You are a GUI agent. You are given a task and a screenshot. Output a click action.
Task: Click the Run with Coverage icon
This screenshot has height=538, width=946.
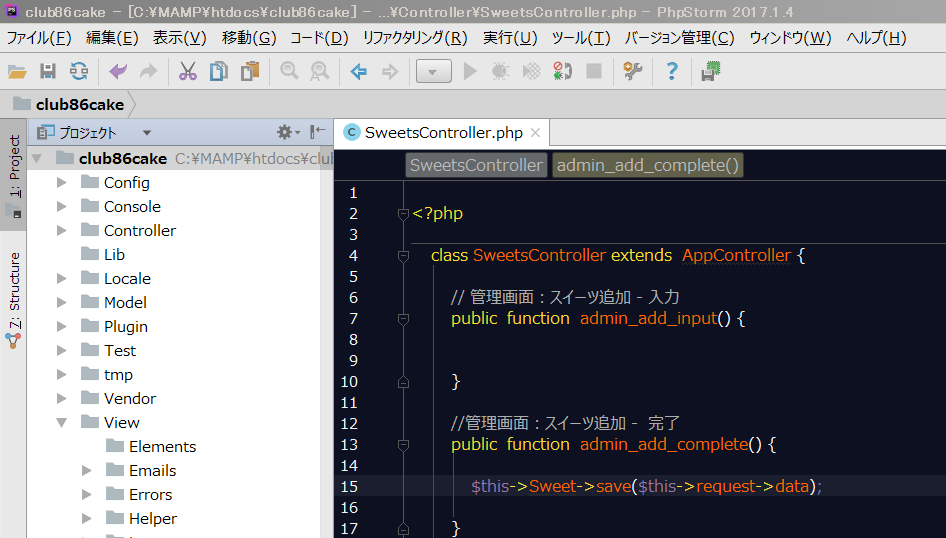531,72
